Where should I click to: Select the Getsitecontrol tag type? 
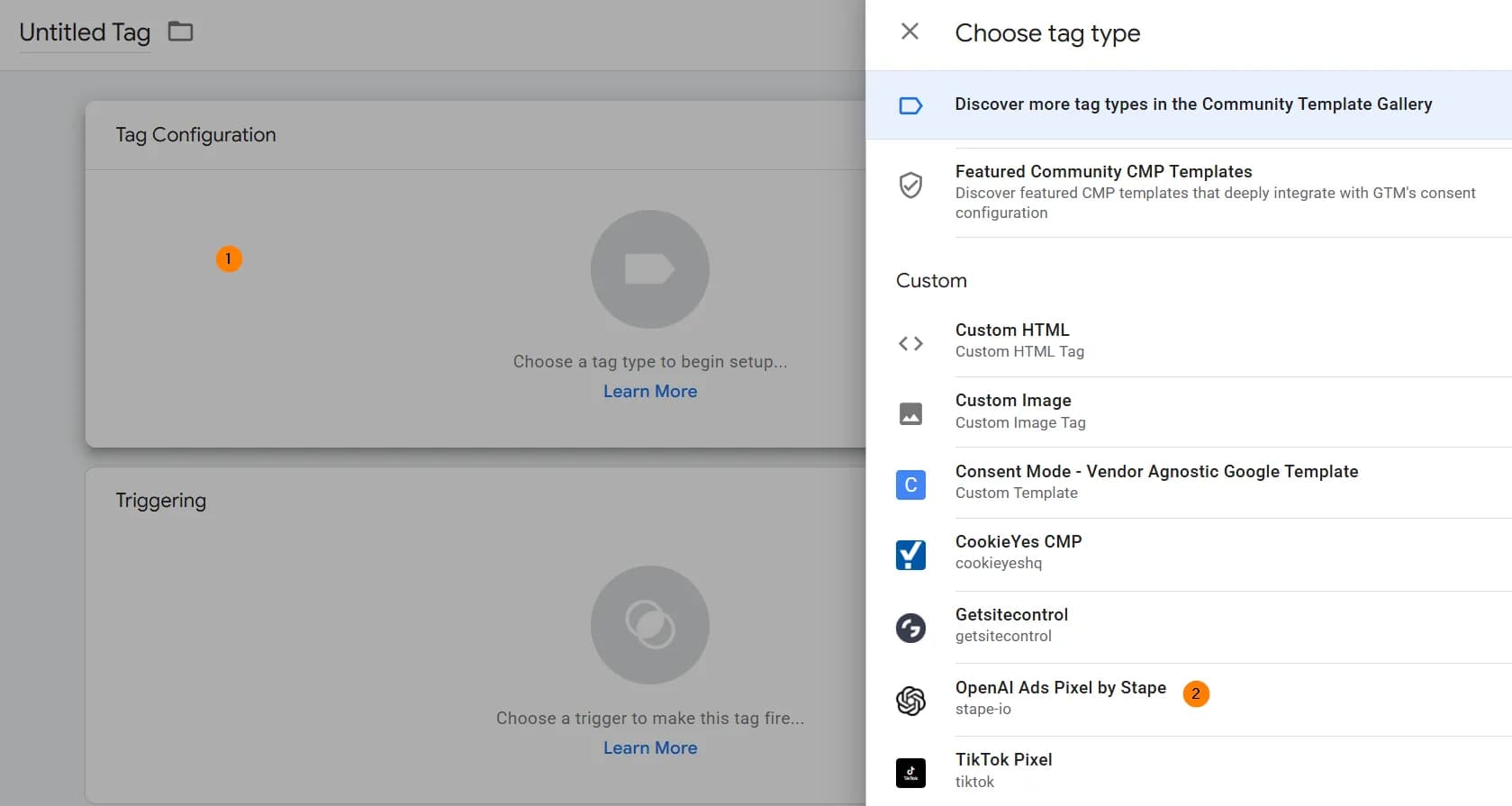(x=1189, y=628)
